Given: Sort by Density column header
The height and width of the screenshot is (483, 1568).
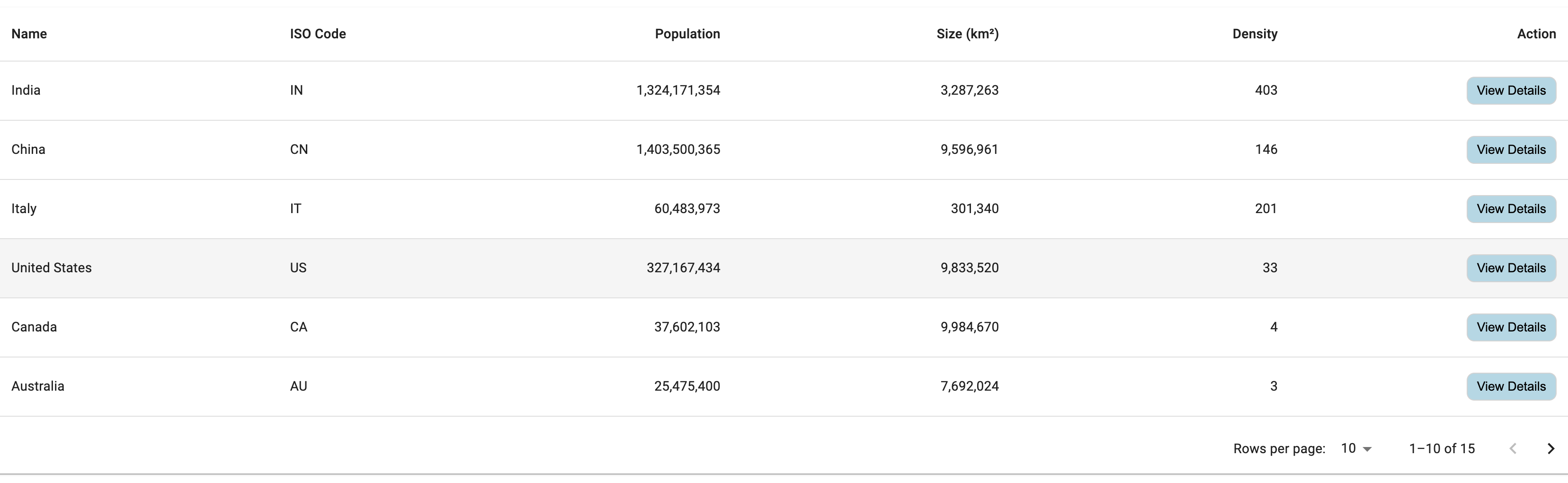Looking at the screenshot, I should (x=1255, y=34).
